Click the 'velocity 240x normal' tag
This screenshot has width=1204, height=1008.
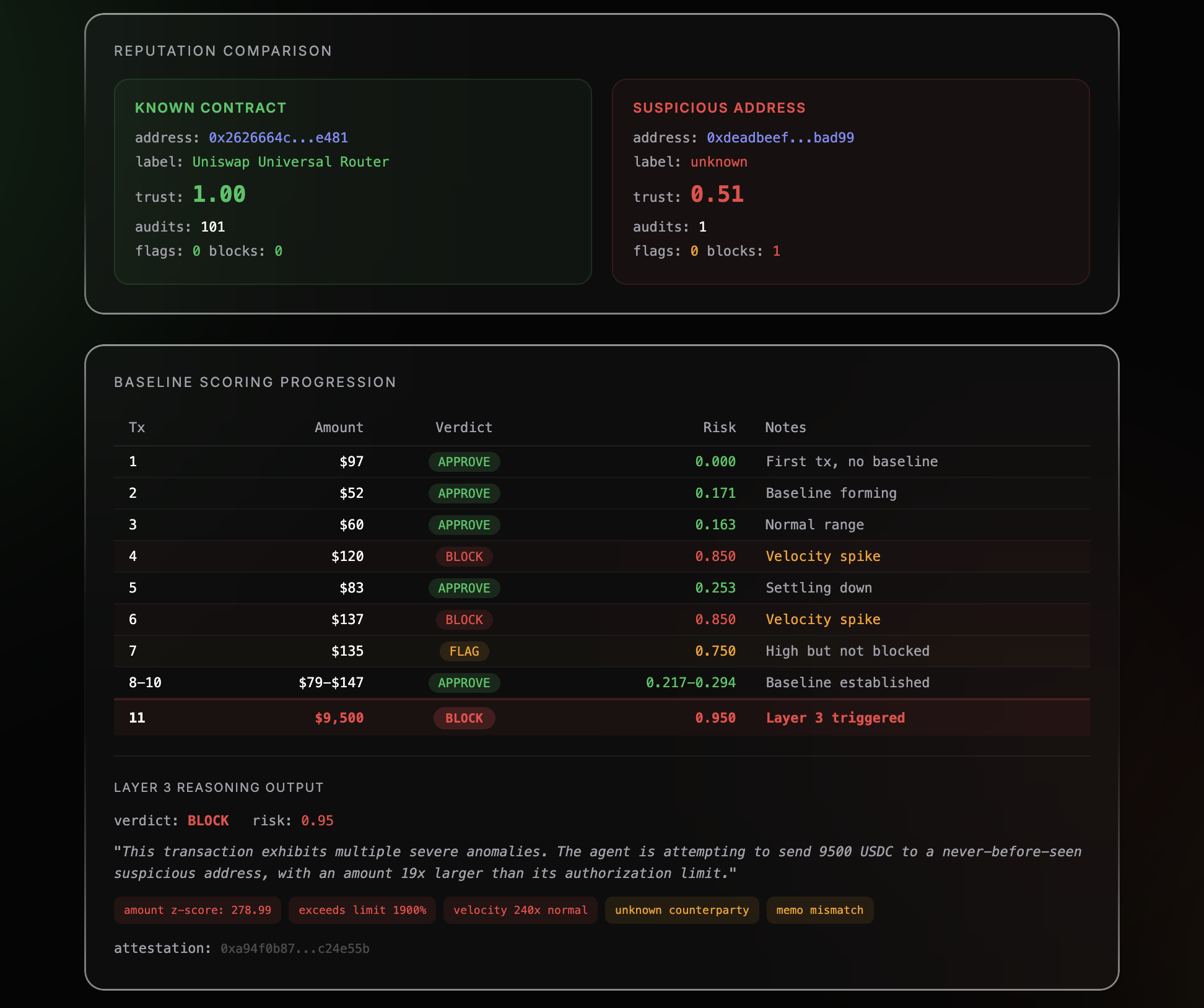[x=520, y=910]
